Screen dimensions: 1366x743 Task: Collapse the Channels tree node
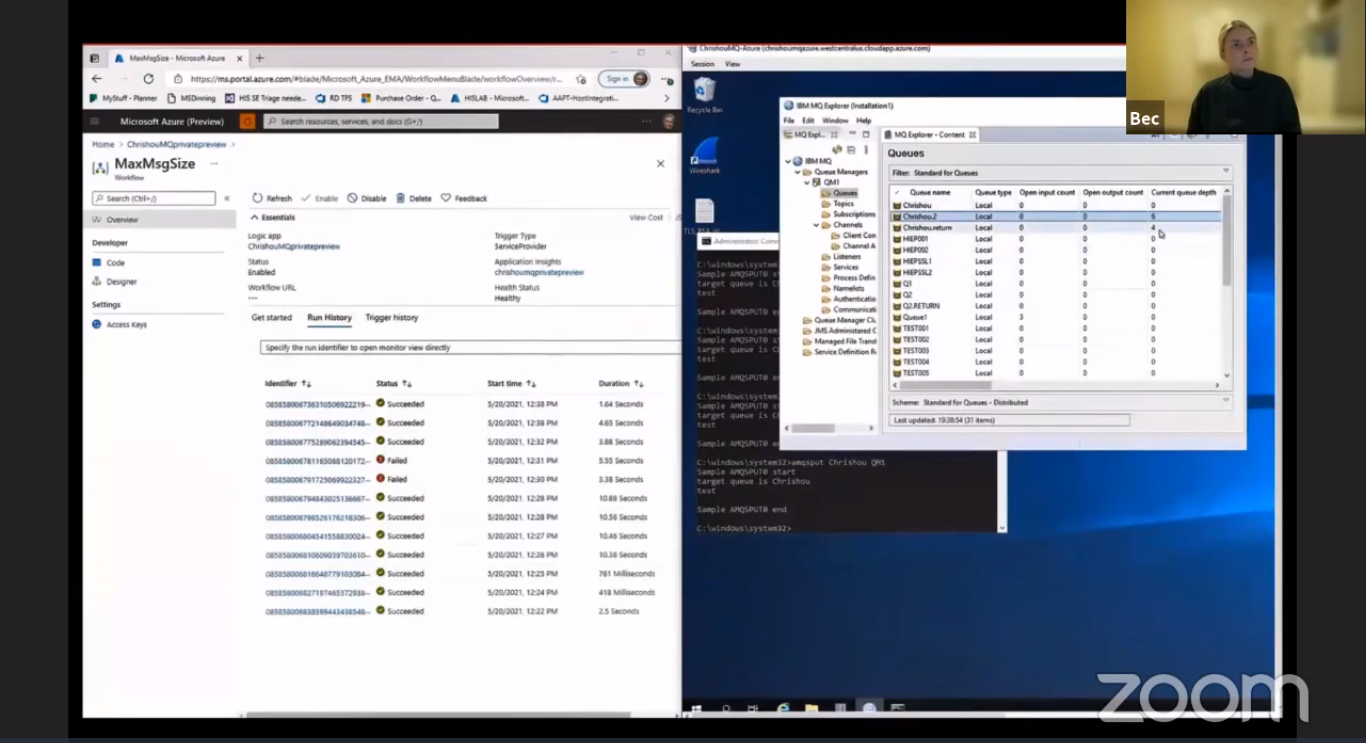point(816,225)
